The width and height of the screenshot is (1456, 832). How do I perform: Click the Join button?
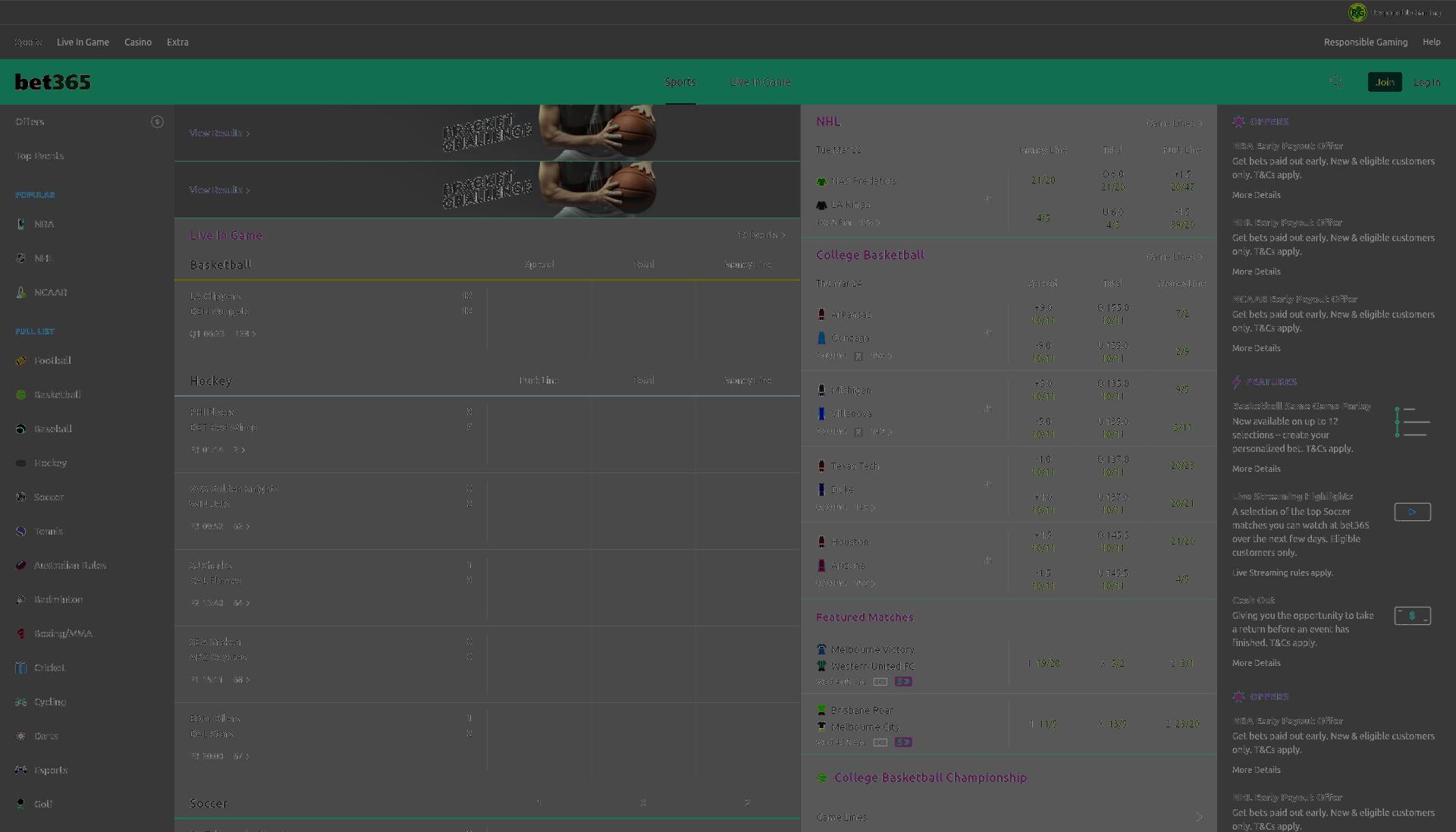point(1385,82)
